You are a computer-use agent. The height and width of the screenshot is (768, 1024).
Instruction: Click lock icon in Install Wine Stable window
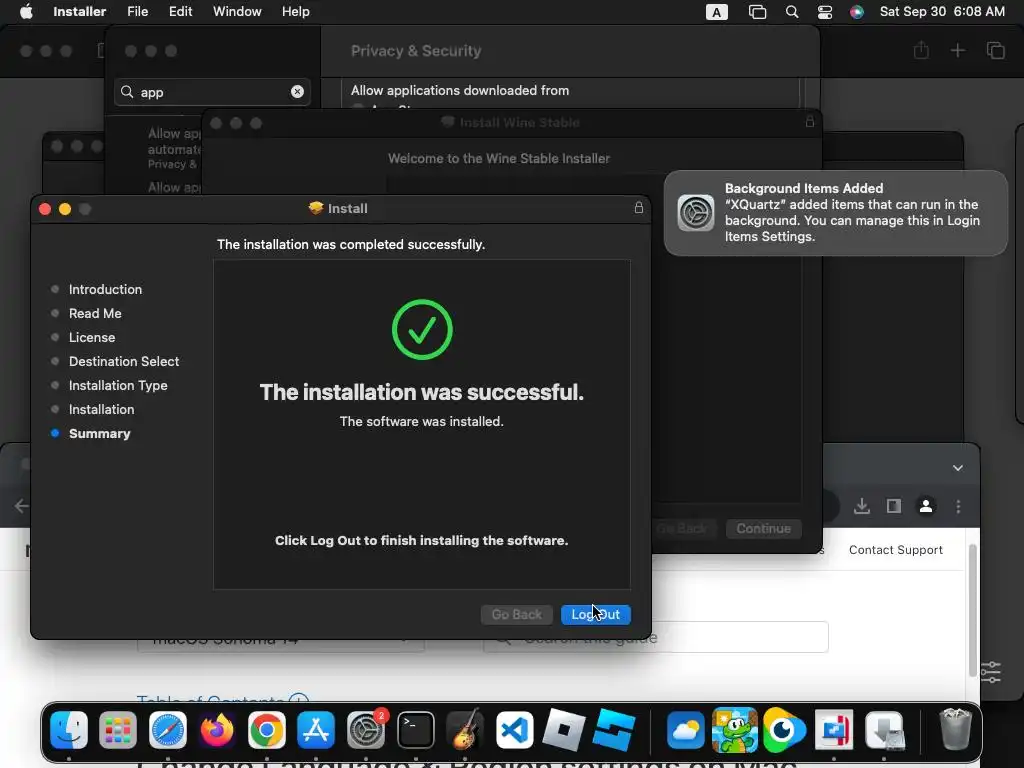[810, 121]
